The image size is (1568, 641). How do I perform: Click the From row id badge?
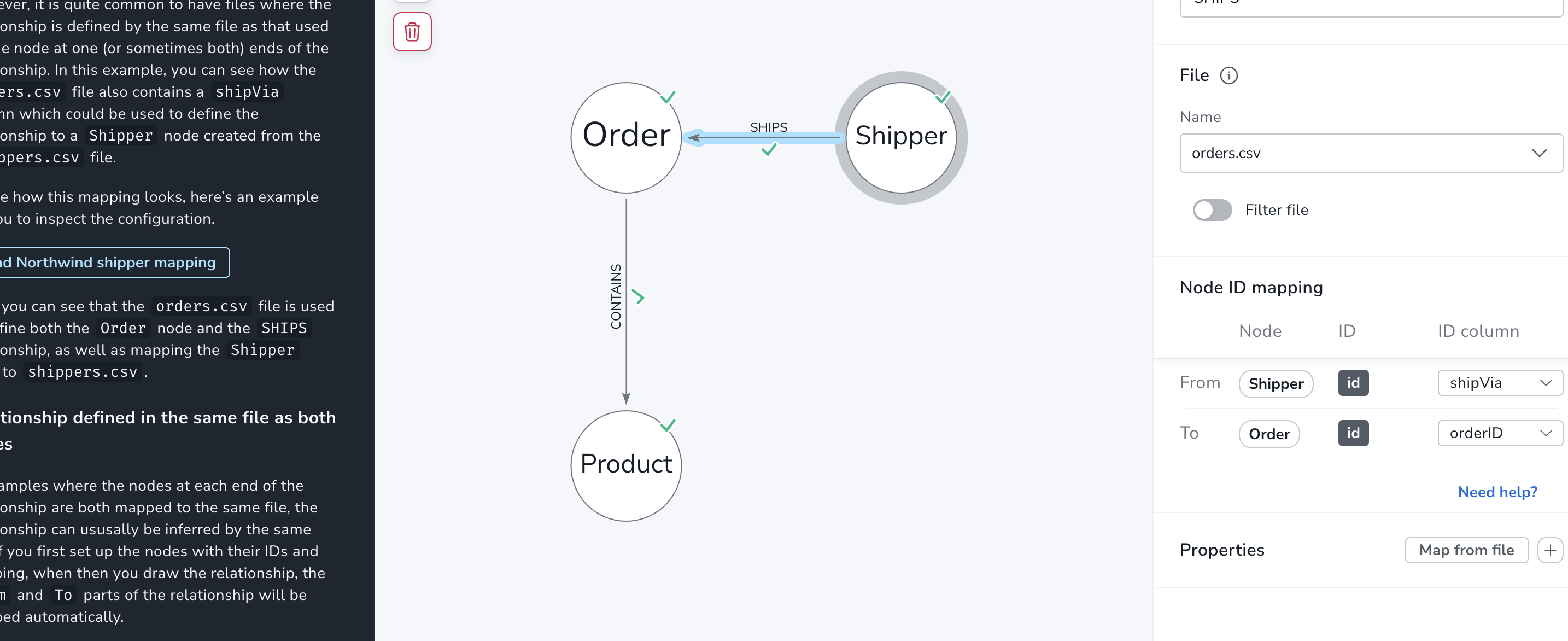click(1353, 383)
